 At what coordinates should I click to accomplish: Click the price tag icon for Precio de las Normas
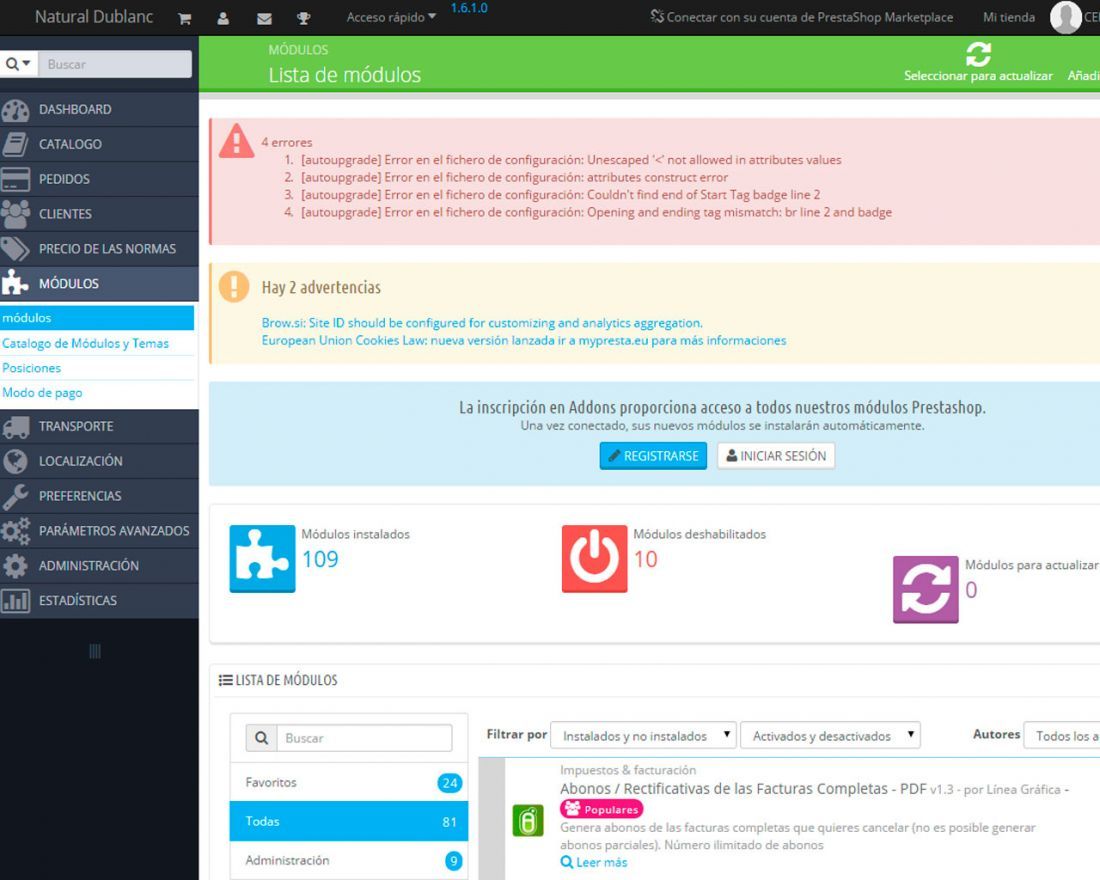tap(15, 248)
